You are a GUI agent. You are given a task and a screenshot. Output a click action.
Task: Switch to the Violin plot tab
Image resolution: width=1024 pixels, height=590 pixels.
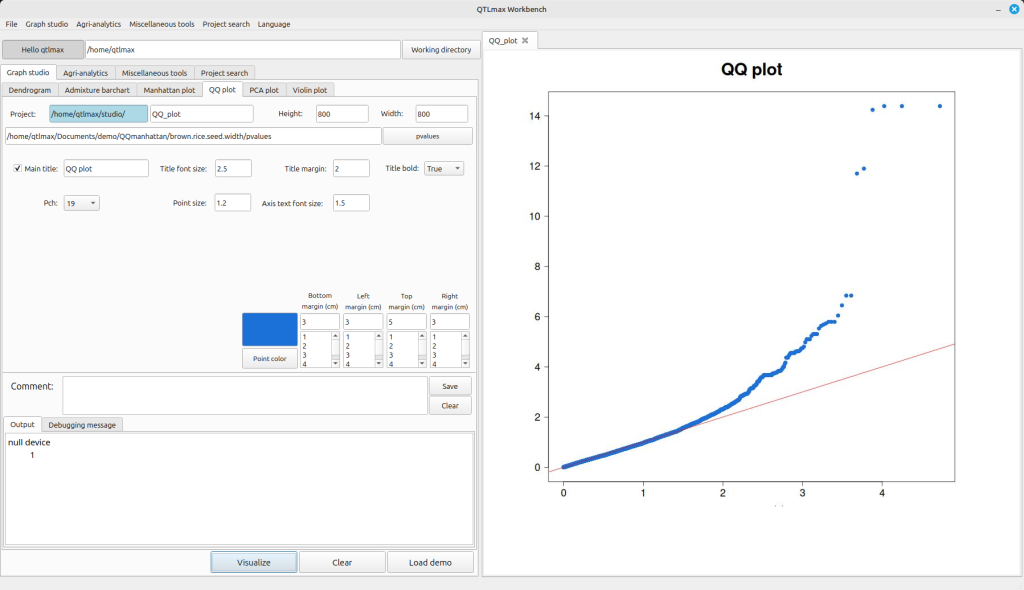(310, 90)
